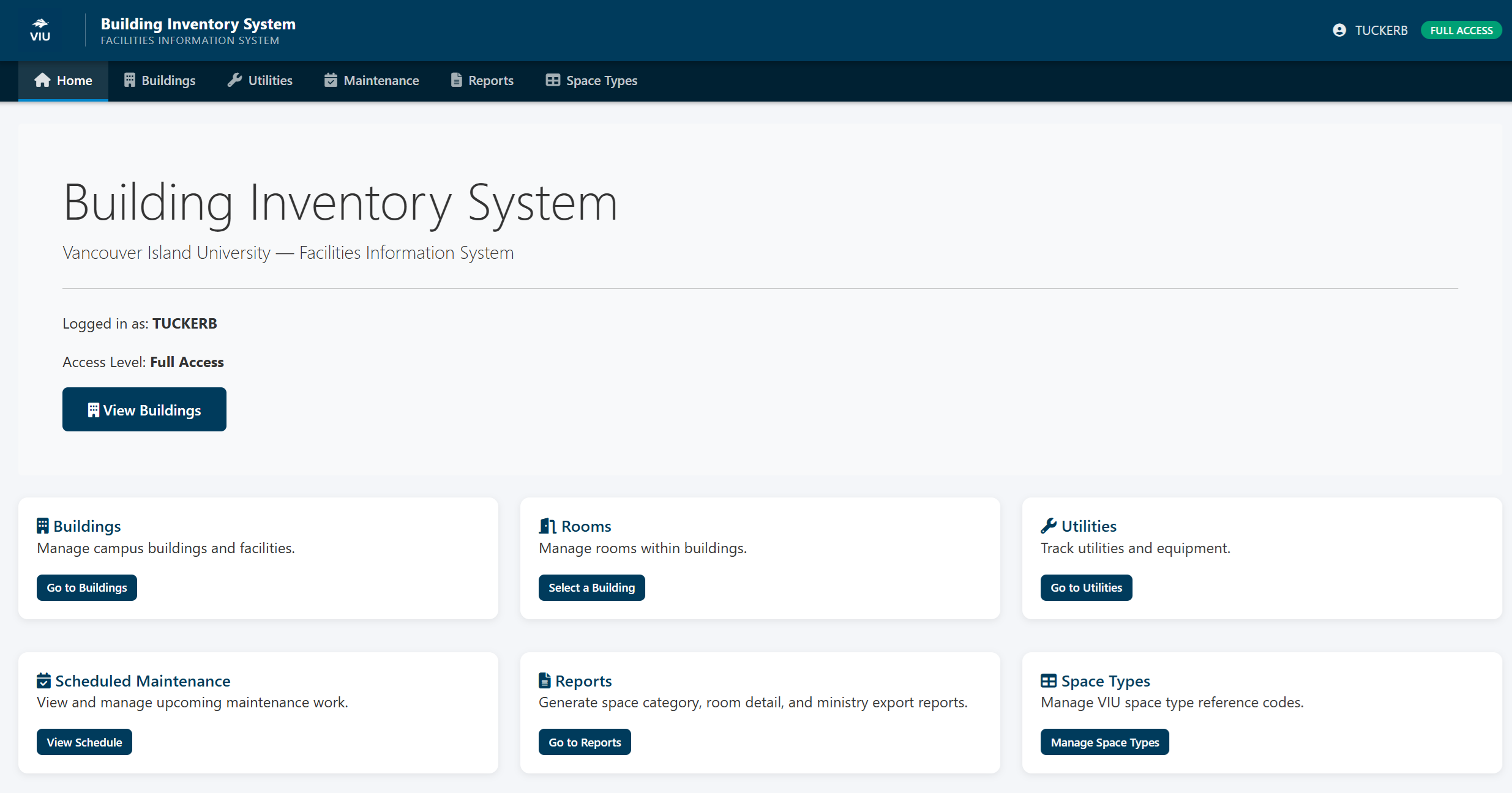
Task: Click the FULL ACCESS badge in the header
Action: point(1461,30)
